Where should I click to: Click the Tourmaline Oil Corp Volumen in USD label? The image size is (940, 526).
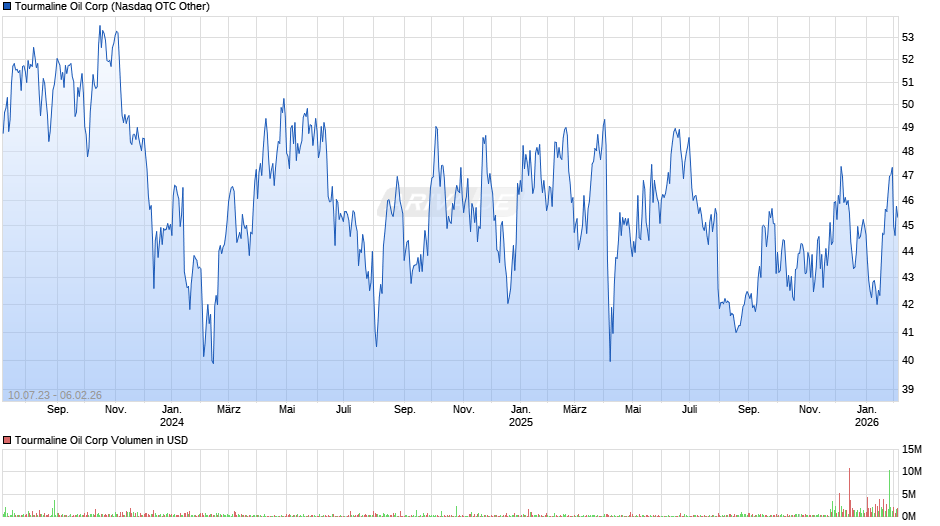pyautogui.click(x=101, y=440)
